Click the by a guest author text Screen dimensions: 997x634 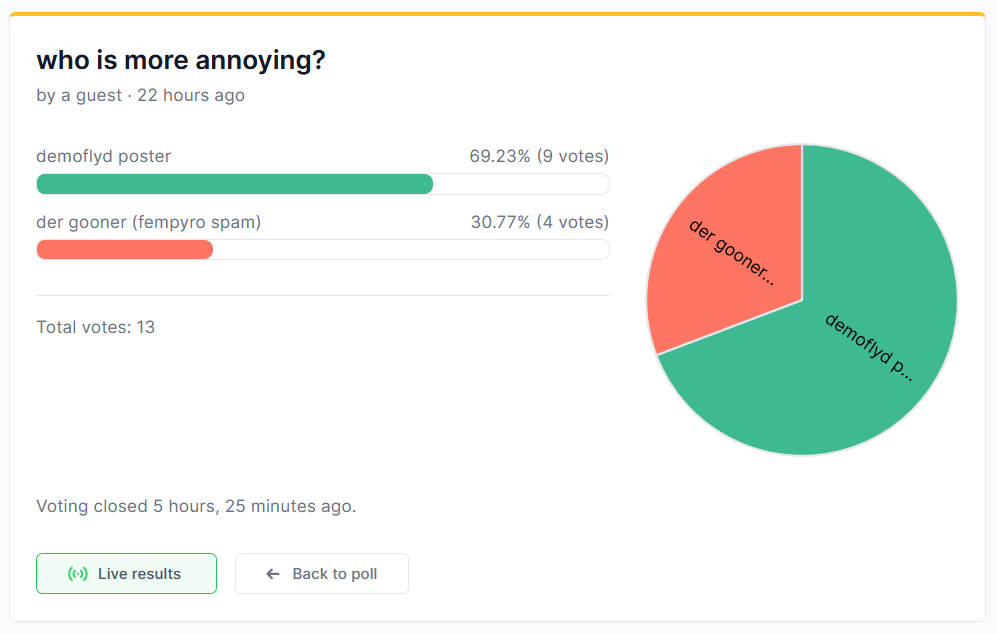(79, 95)
